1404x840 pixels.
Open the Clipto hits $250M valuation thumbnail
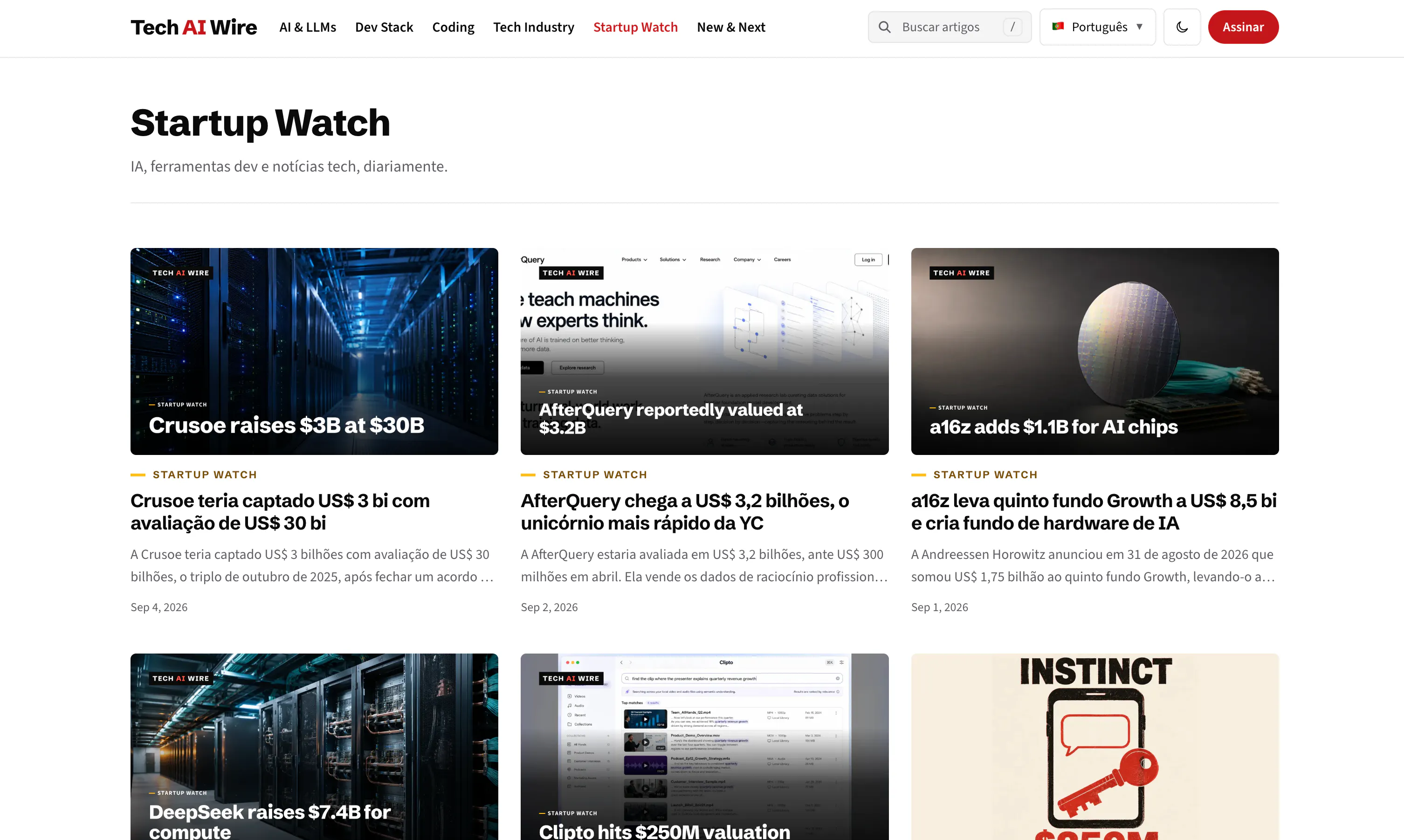tap(704, 747)
